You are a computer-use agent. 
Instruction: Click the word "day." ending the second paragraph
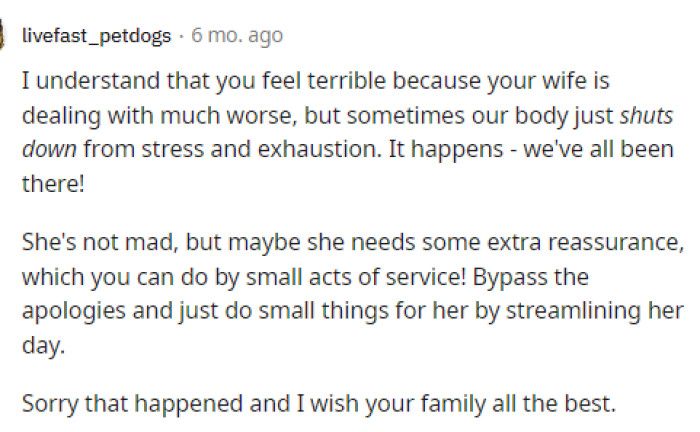tap(43, 345)
